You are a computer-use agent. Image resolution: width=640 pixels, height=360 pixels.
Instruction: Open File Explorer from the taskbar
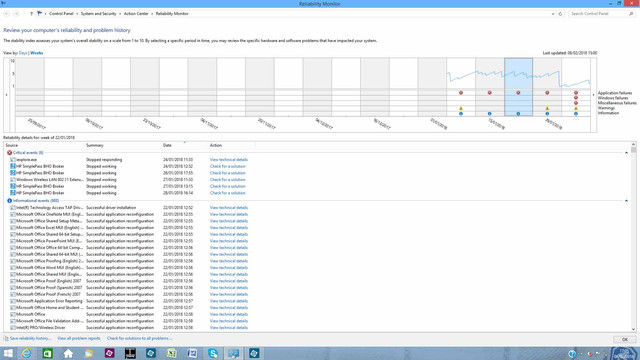(x=89, y=353)
